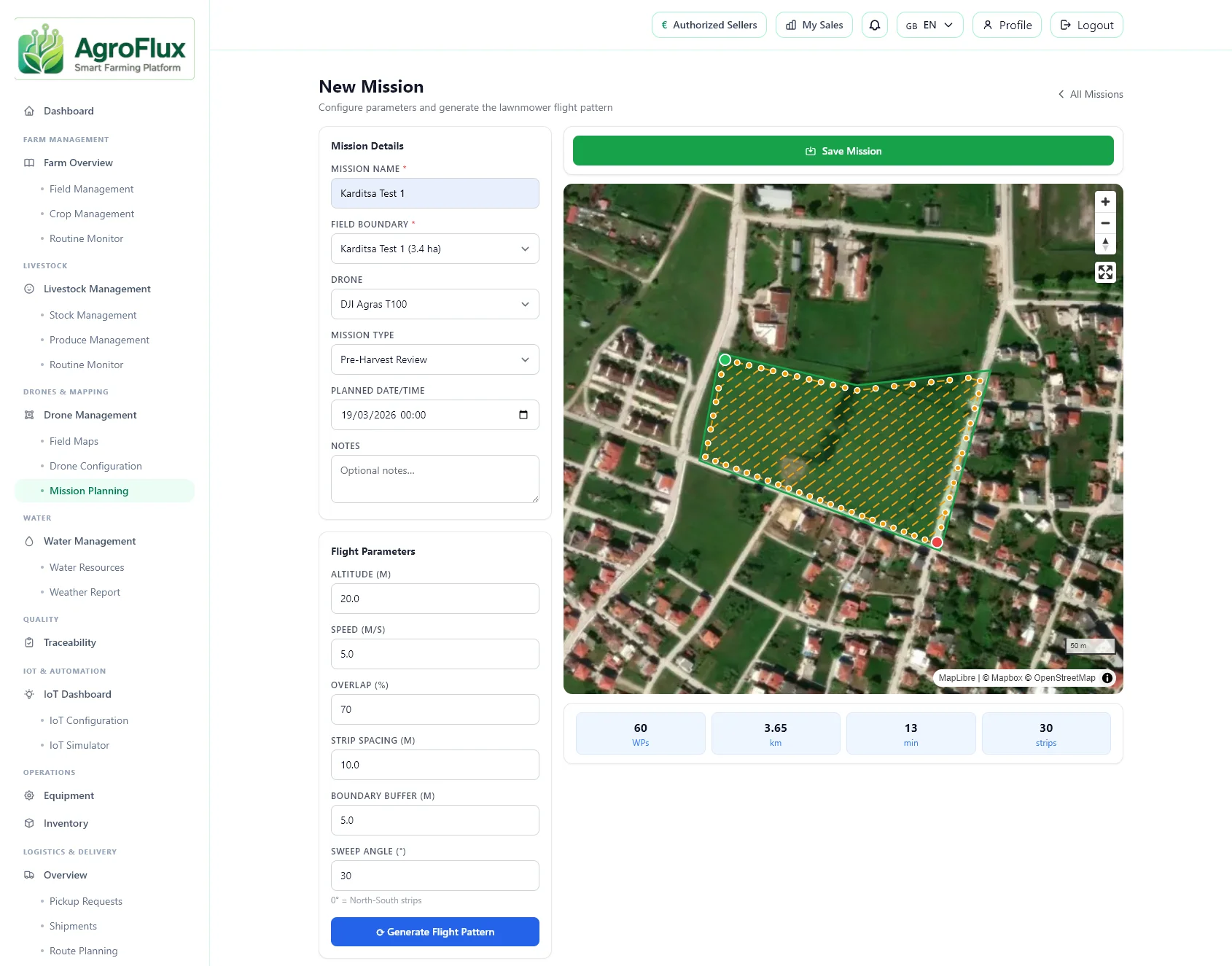Screen dimensions: 1232x966
Task: Click the red end waypoint marker
Action: click(x=937, y=542)
